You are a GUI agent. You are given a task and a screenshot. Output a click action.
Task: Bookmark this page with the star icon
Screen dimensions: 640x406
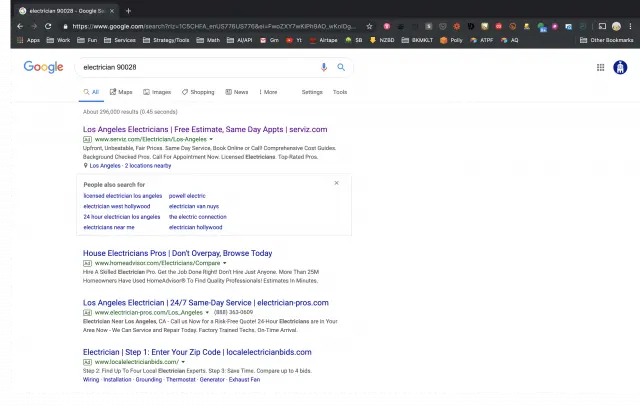coord(369,26)
